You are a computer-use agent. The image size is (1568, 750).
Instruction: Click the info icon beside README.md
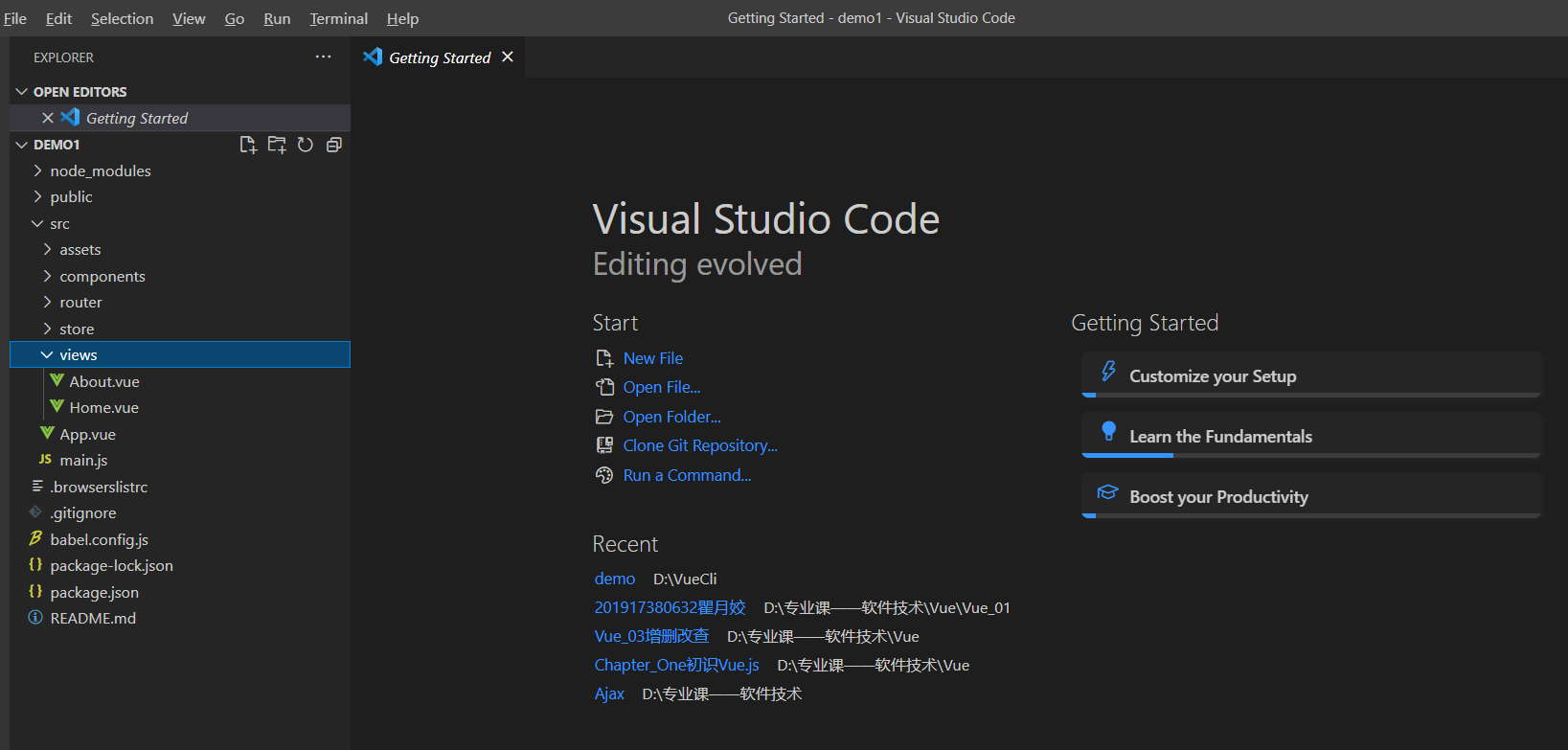point(35,617)
